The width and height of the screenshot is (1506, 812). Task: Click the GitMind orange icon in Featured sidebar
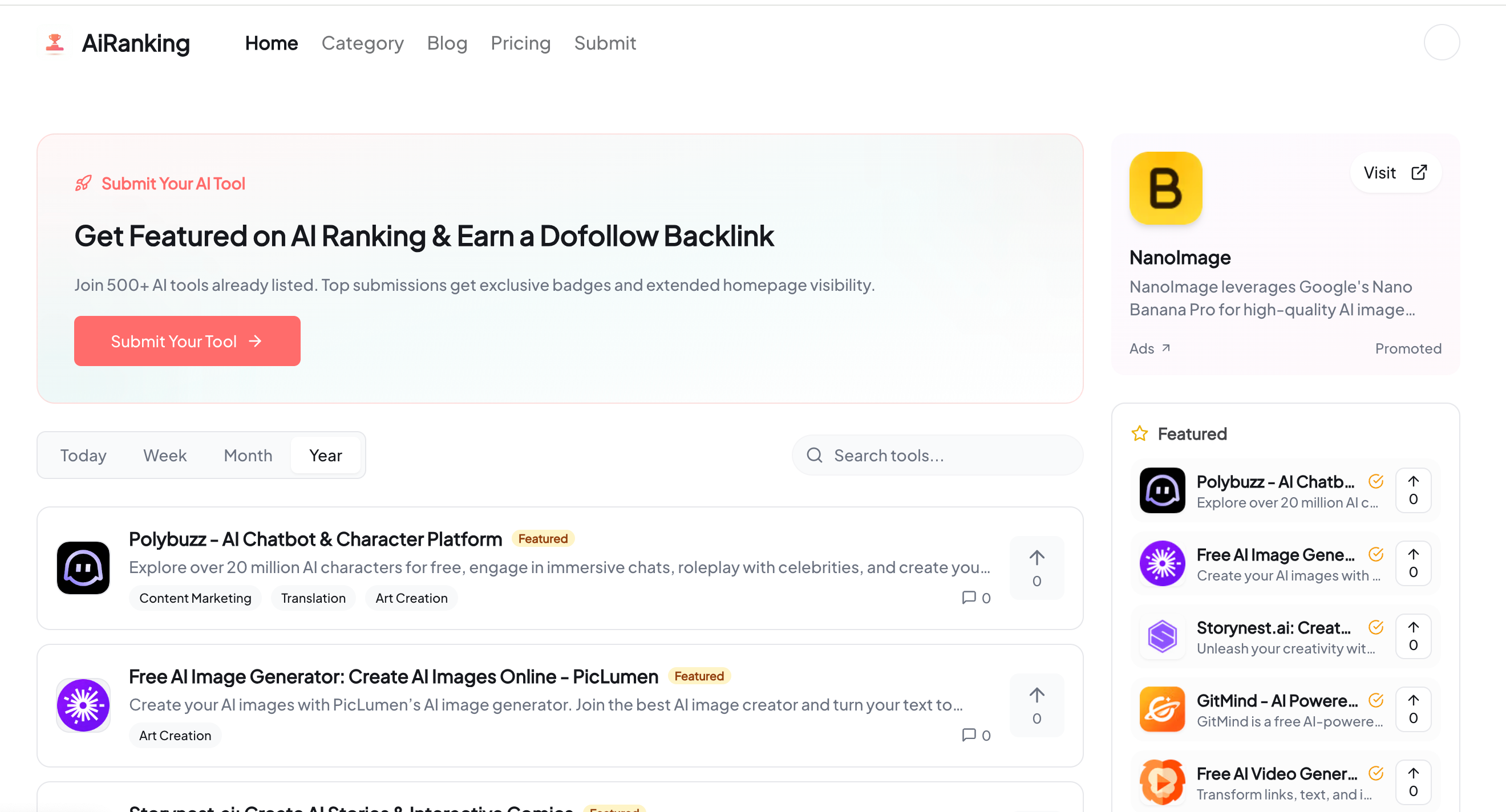tap(1161, 709)
